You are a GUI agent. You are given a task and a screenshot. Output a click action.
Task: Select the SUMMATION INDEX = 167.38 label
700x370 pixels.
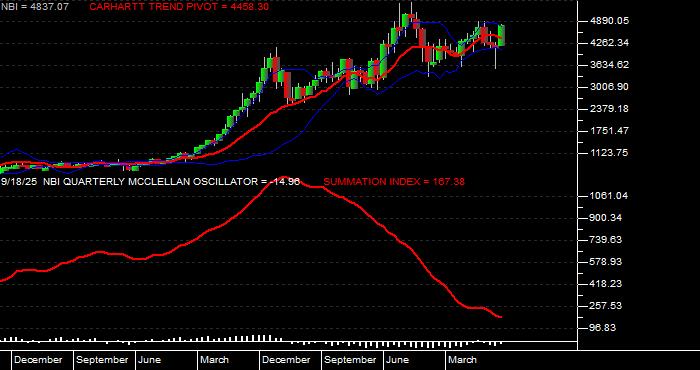pyautogui.click(x=394, y=182)
